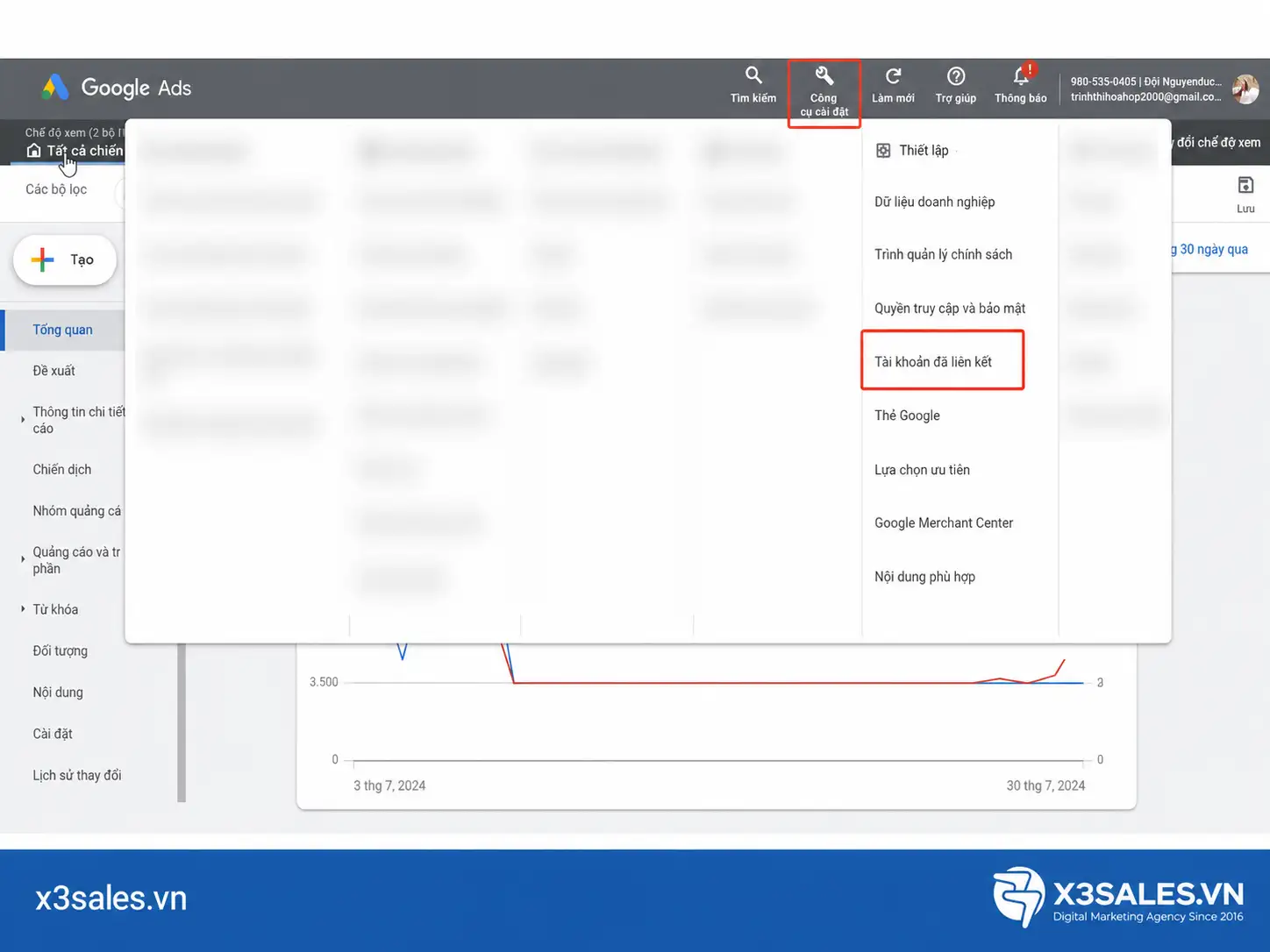The image size is (1270, 952).
Task: Click the sidebar vertical scrollbar
Action: tap(182, 722)
